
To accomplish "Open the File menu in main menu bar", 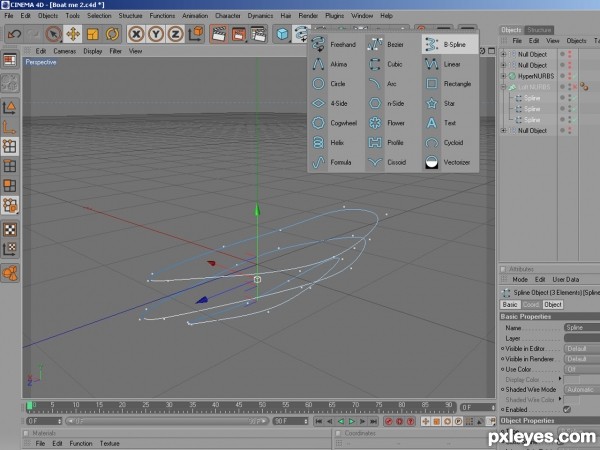I will pos(9,16).
